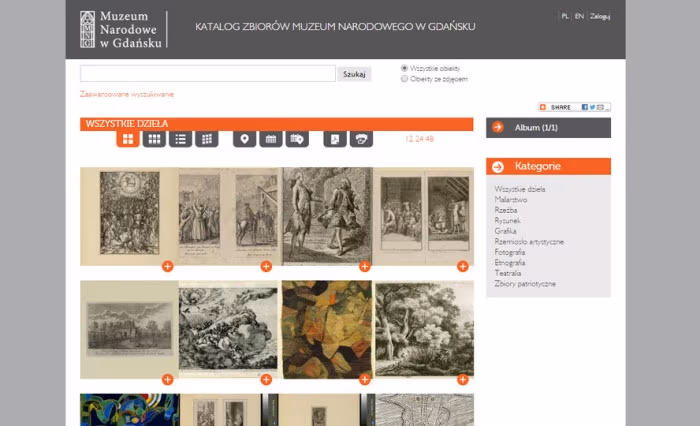Switch language to EN
Screen dimensions: 700x426
tap(579, 16)
